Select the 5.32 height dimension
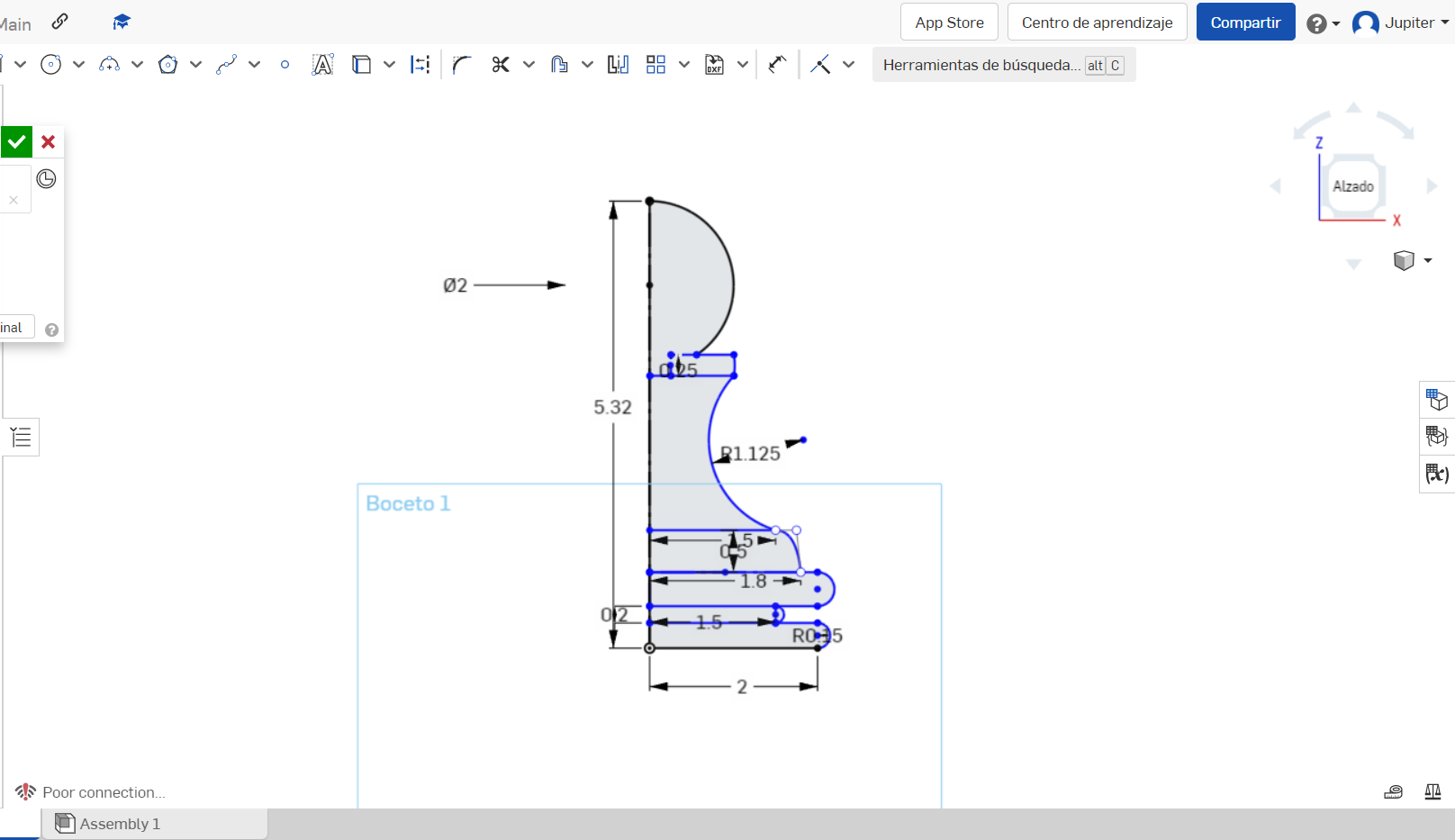 (612, 408)
